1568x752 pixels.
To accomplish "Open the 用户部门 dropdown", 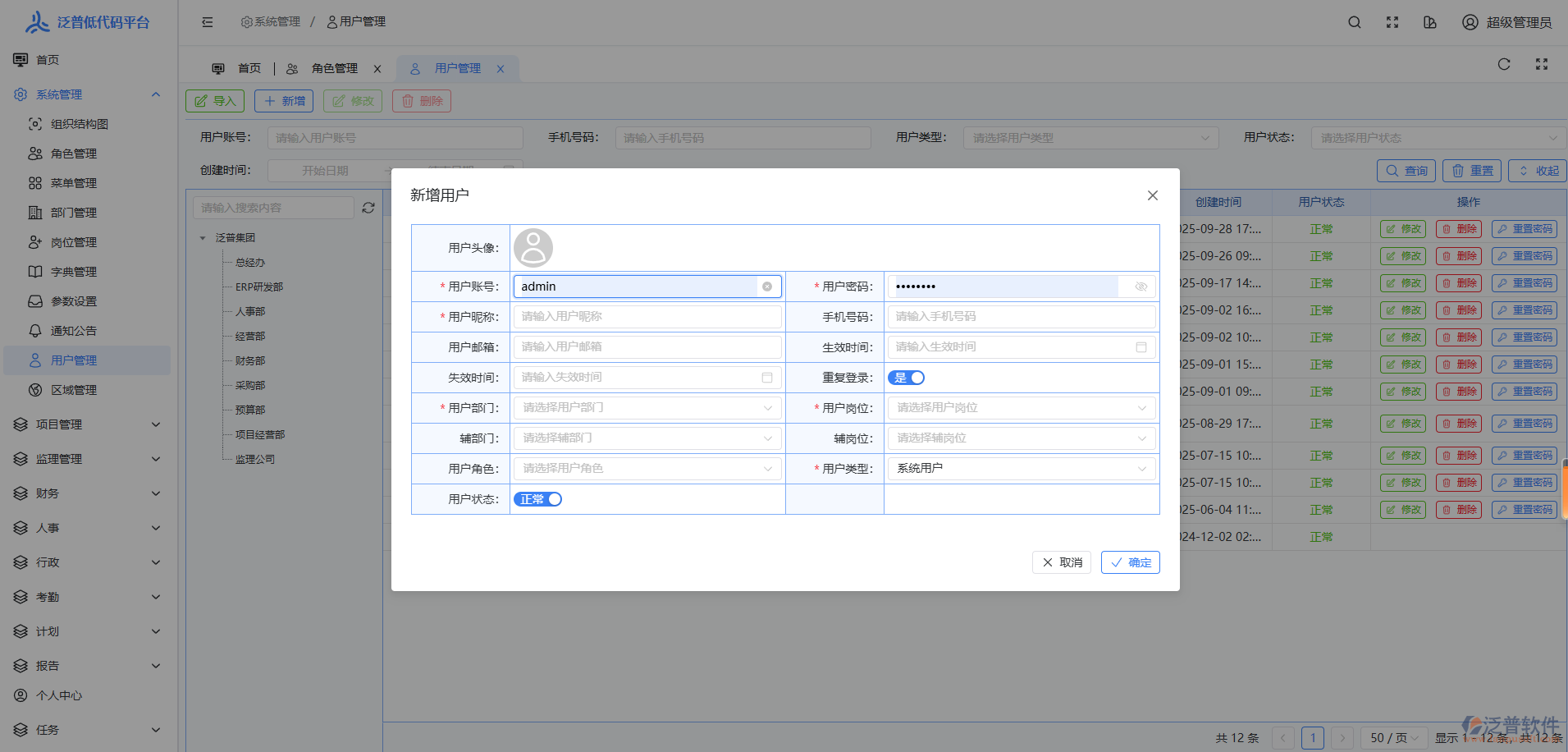I will [x=647, y=408].
